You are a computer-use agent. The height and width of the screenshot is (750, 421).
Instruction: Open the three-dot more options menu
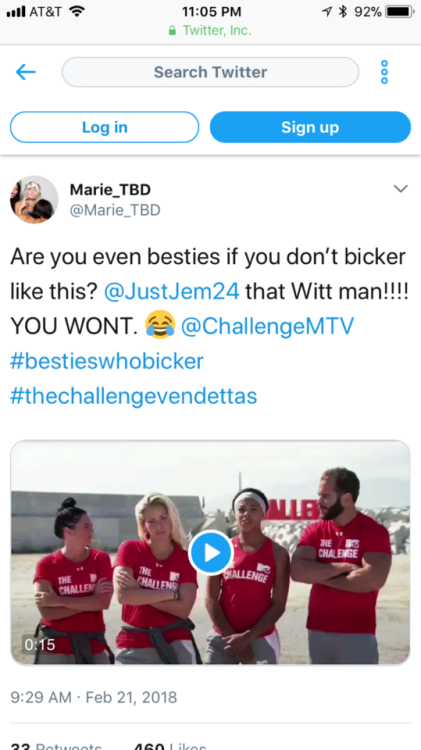(384, 72)
